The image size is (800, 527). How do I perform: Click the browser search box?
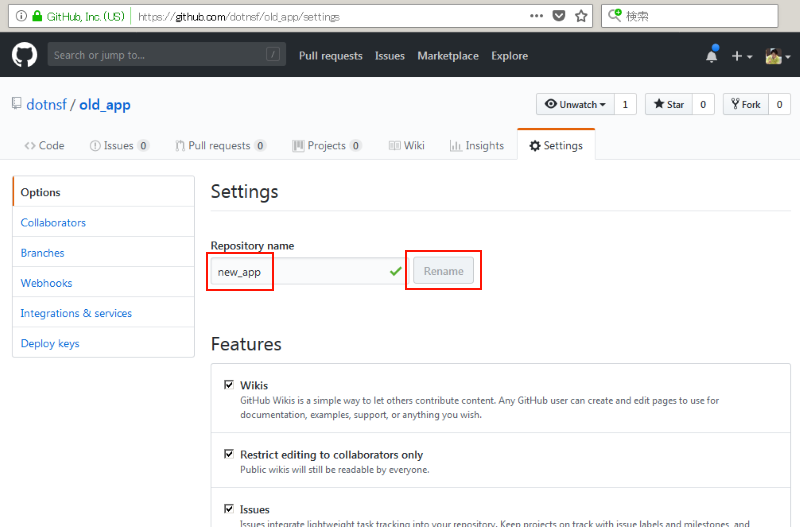click(x=690, y=16)
